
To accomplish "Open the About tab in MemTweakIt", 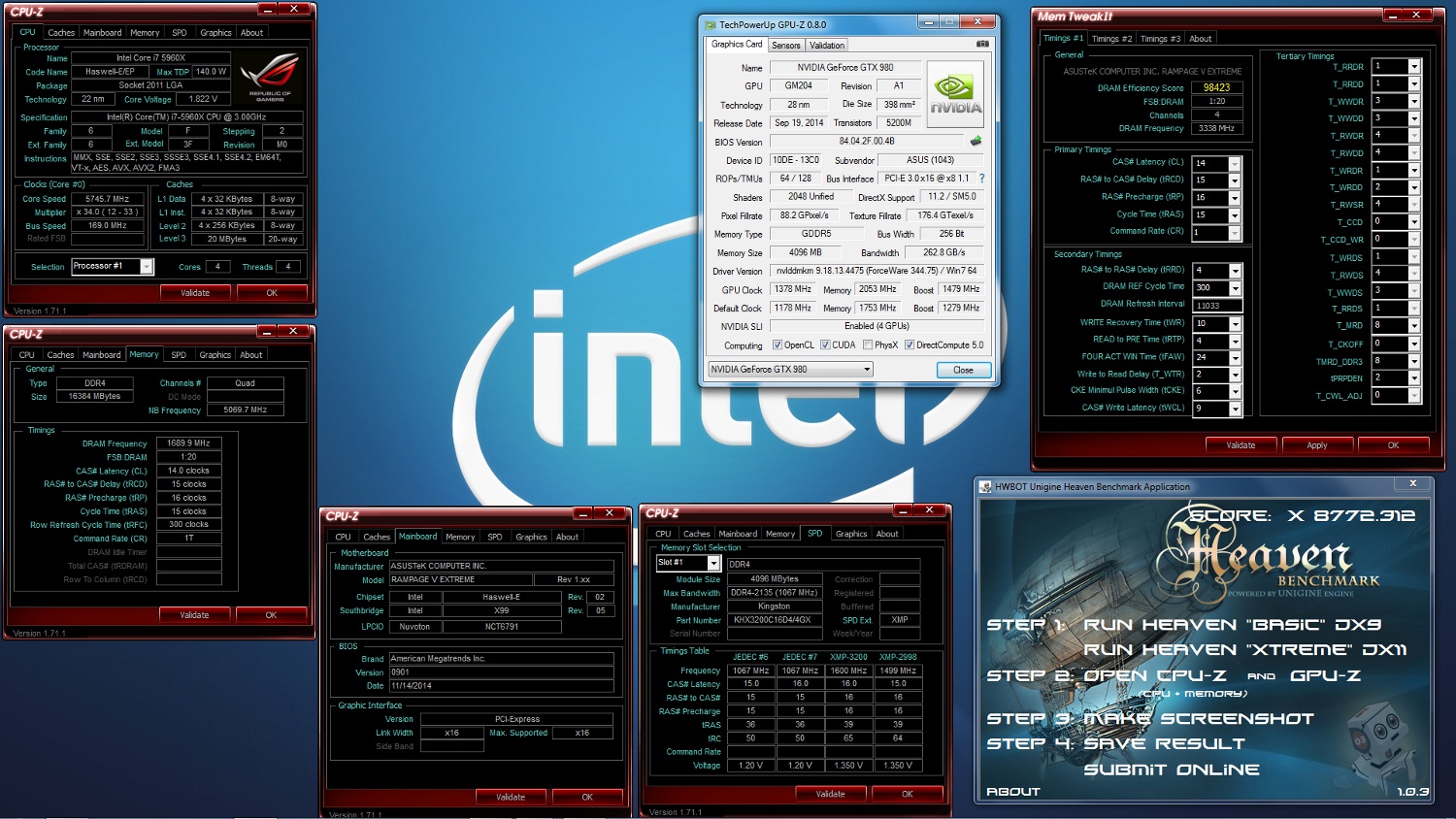I will click(x=1201, y=39).
